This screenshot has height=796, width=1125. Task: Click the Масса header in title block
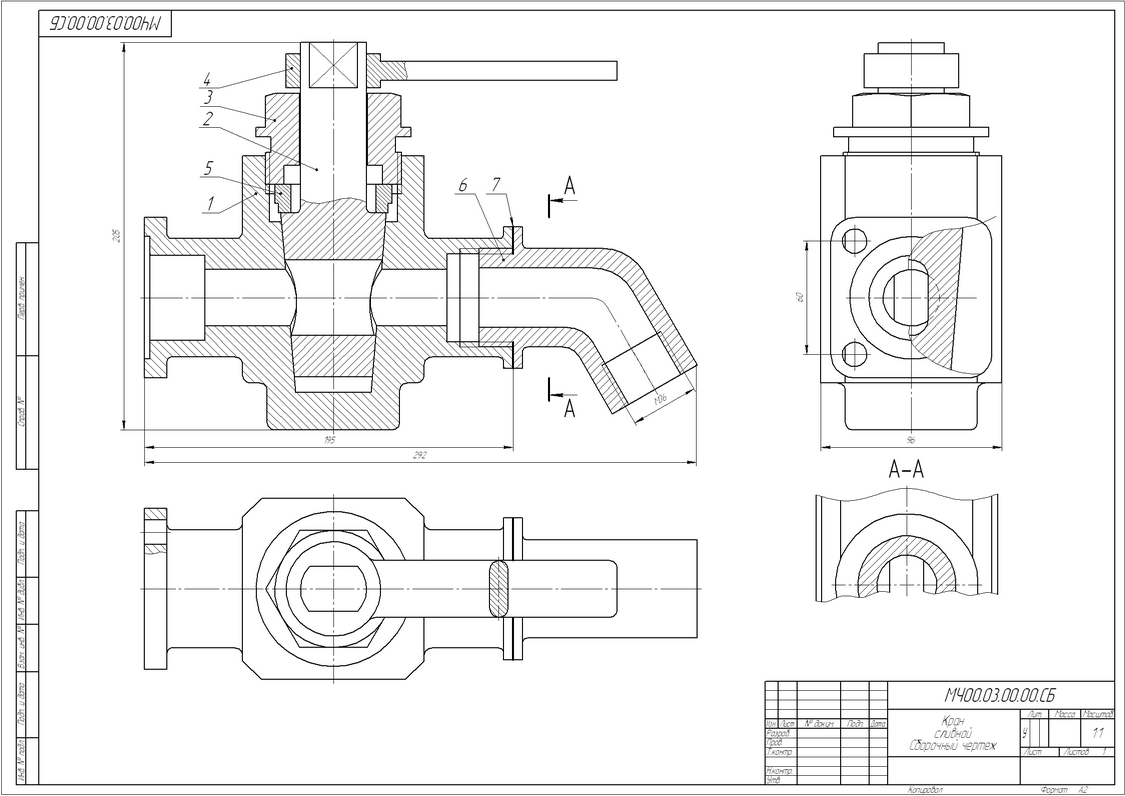coord(1065,713)
